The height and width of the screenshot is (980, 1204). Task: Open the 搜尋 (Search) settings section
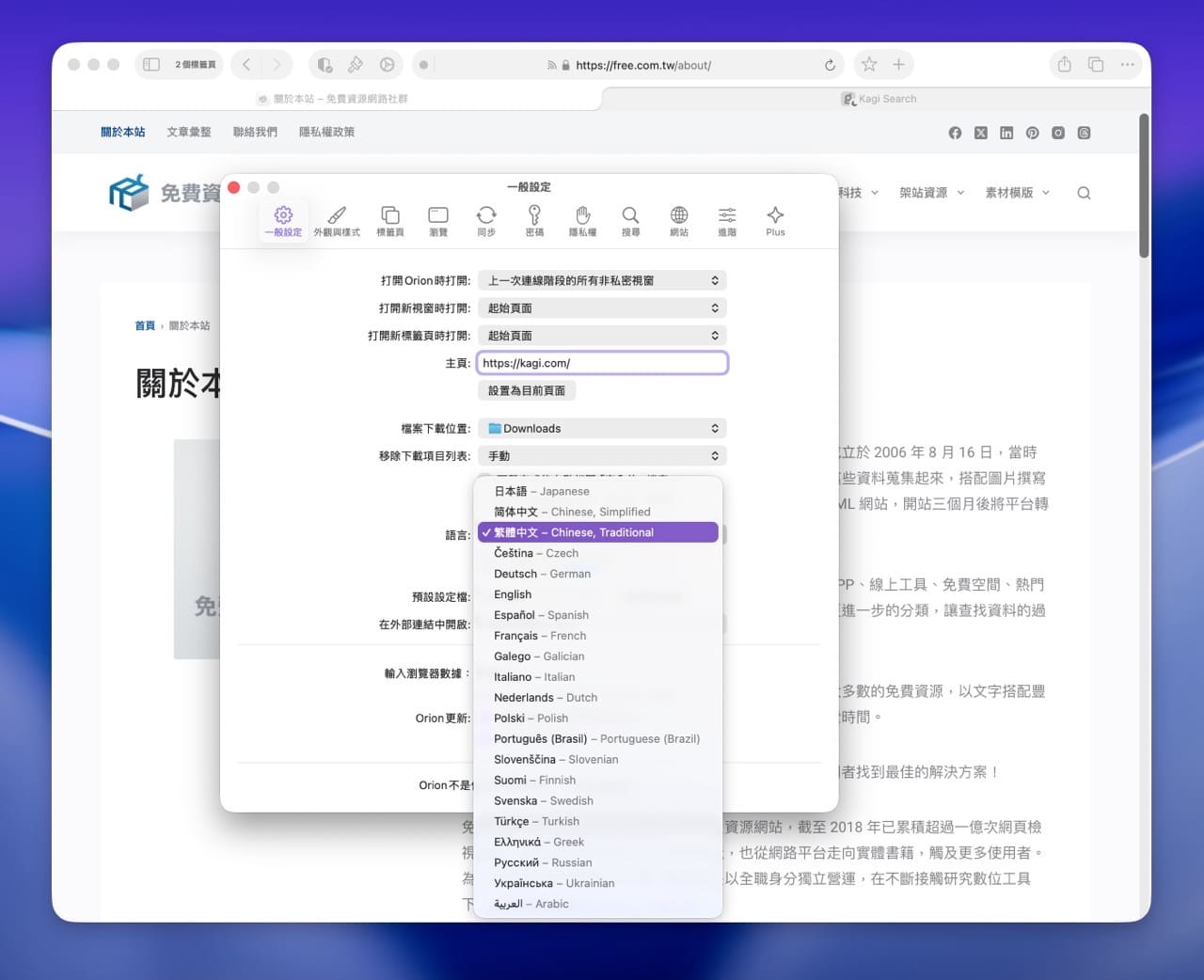click(630, 220)
